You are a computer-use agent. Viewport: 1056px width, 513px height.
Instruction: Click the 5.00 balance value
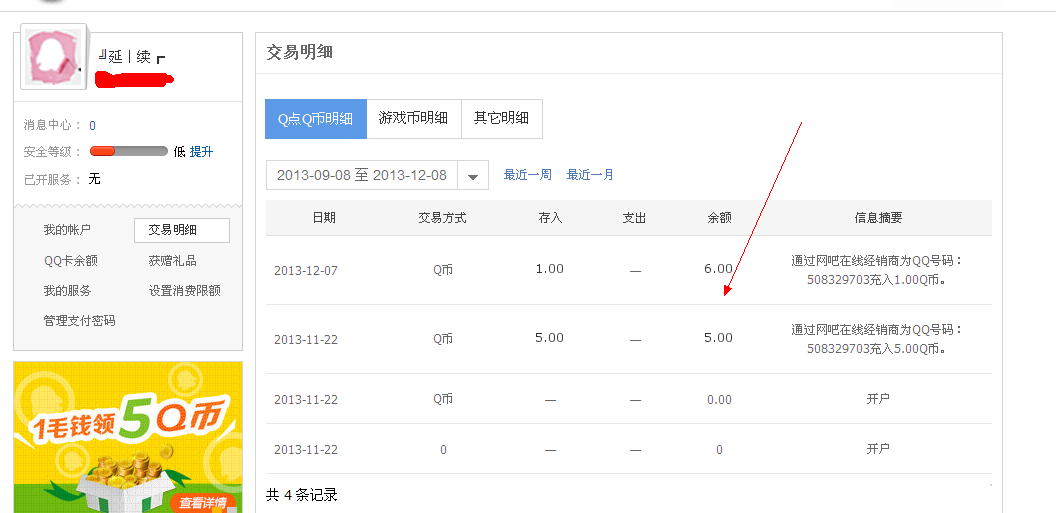719,338
